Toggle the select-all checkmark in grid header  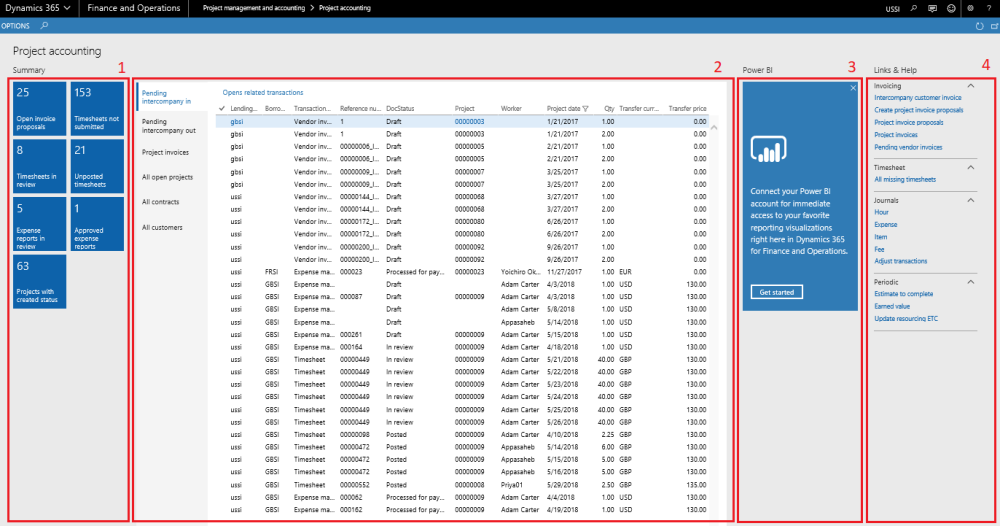(221, 108)
